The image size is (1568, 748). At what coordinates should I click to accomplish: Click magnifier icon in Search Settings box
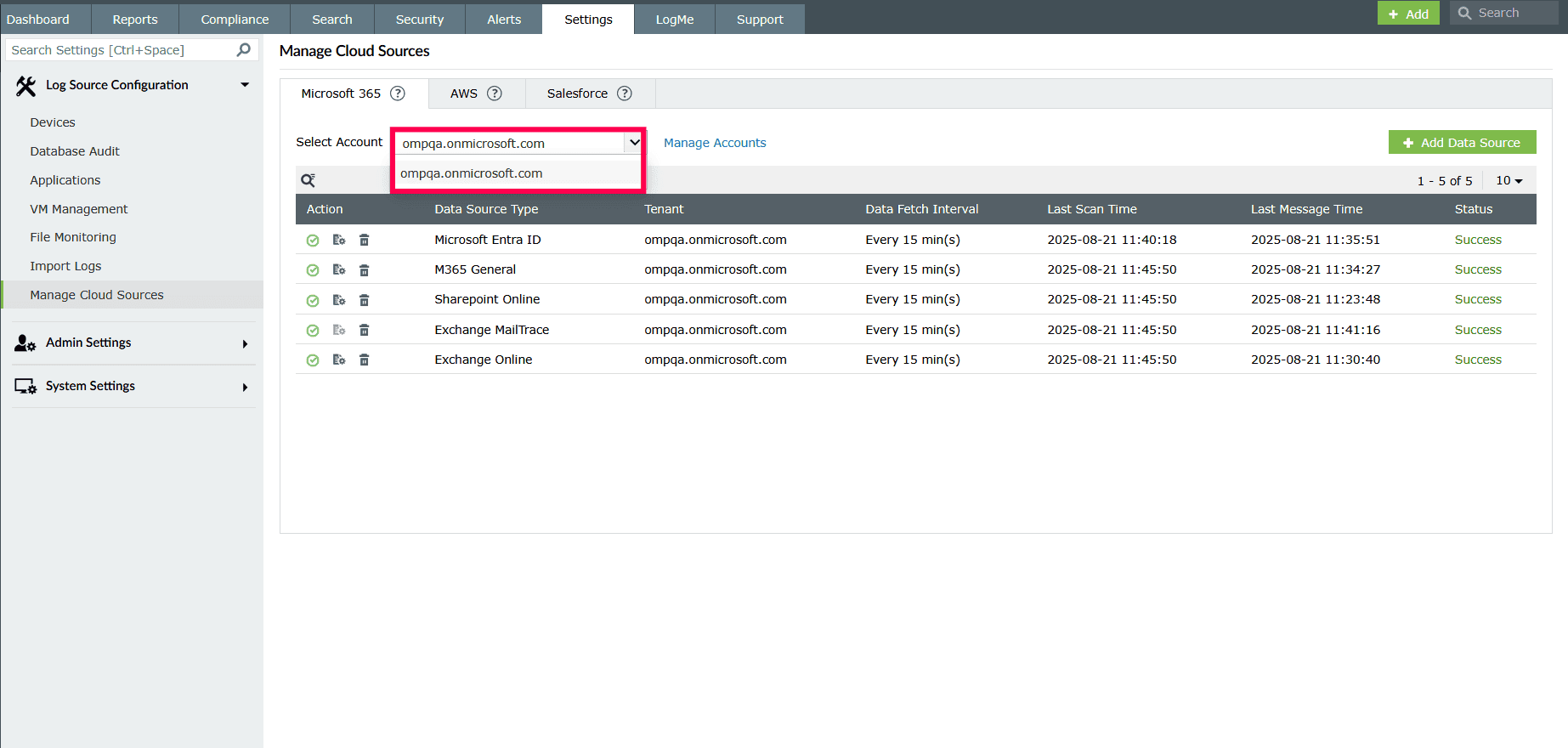[x=244, y=50]
